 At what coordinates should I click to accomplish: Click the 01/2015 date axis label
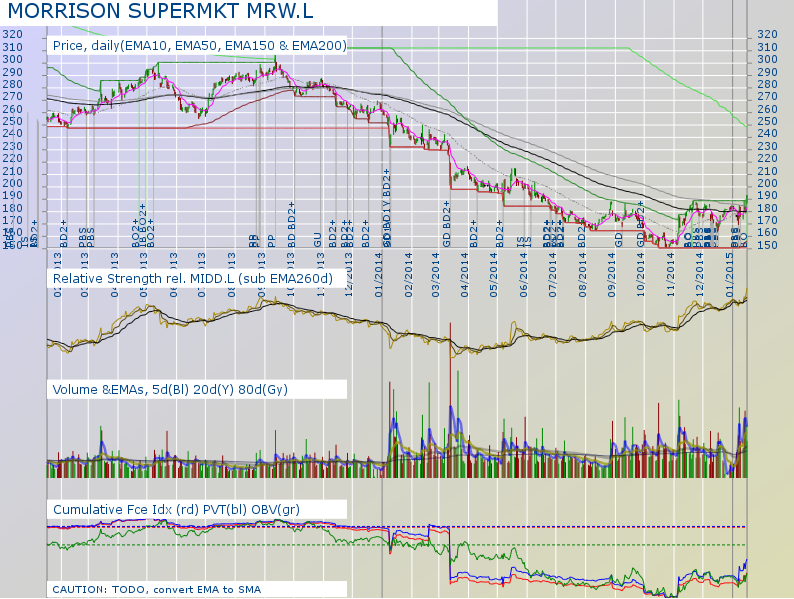click(x=730, y=275)
